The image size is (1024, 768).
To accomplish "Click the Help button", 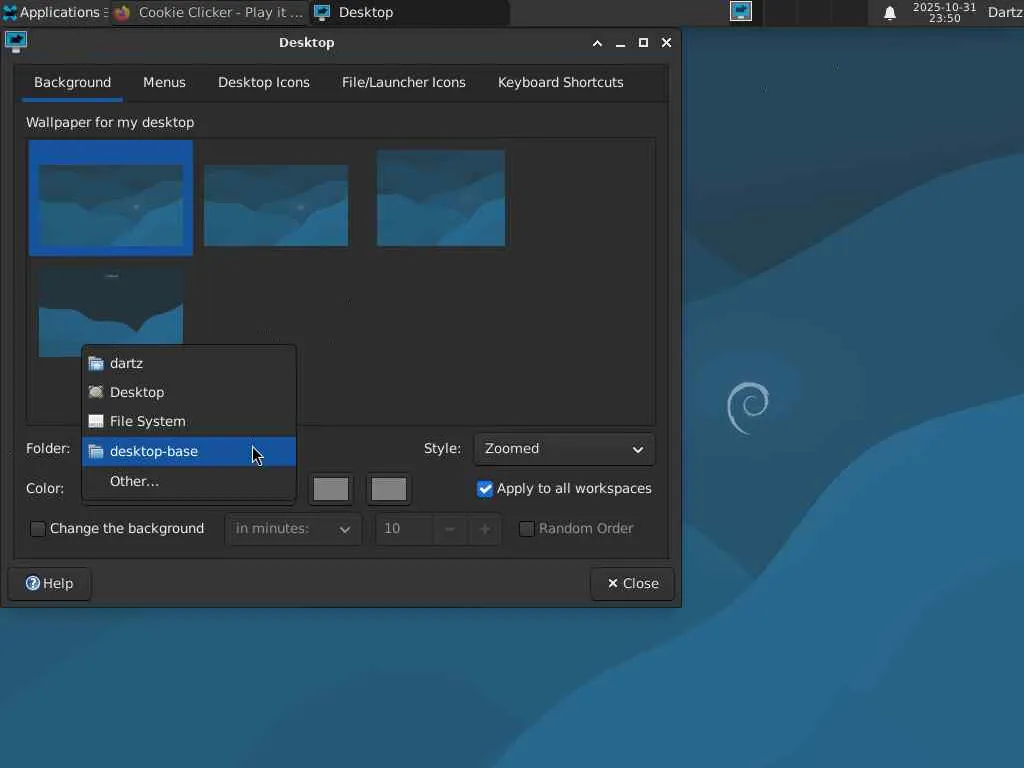I will point(50,584).
